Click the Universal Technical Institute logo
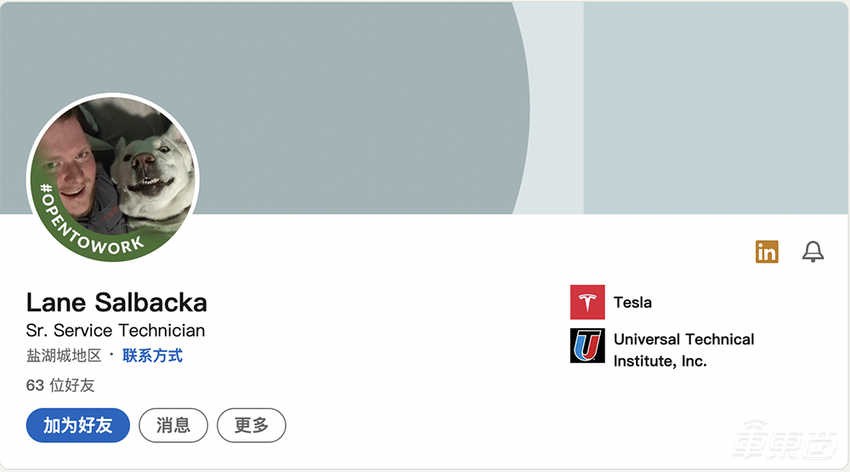Screen dimensions: 850x472 coord(587,346)
